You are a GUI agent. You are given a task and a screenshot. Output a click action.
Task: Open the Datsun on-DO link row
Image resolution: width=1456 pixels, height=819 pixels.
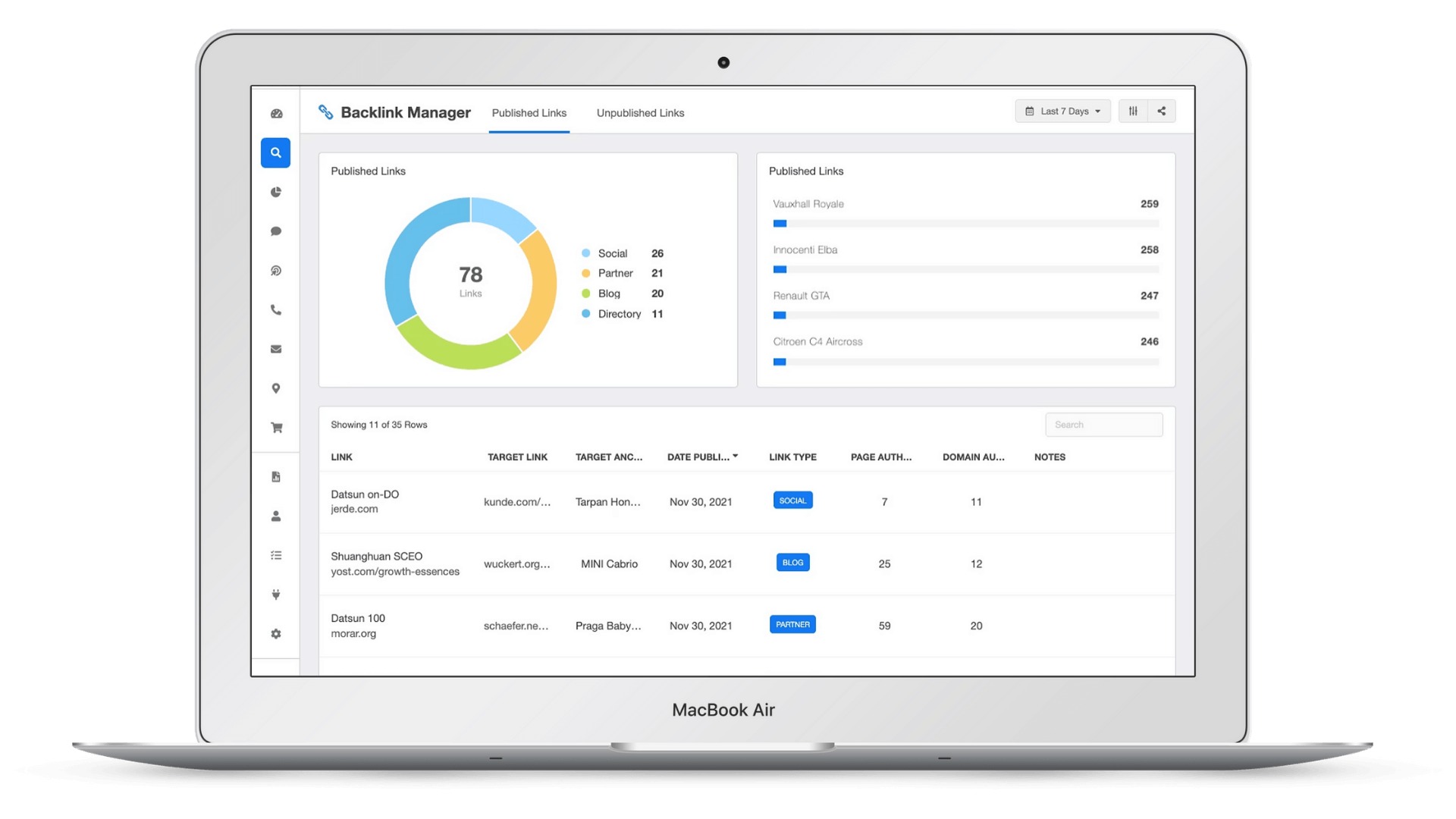coord(747,502)
